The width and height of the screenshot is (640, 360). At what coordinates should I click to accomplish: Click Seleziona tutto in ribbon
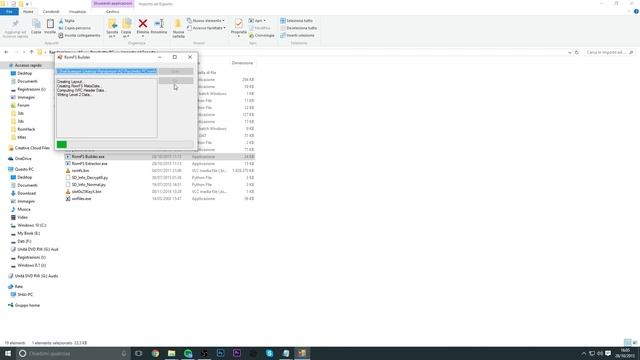[296, 21]
